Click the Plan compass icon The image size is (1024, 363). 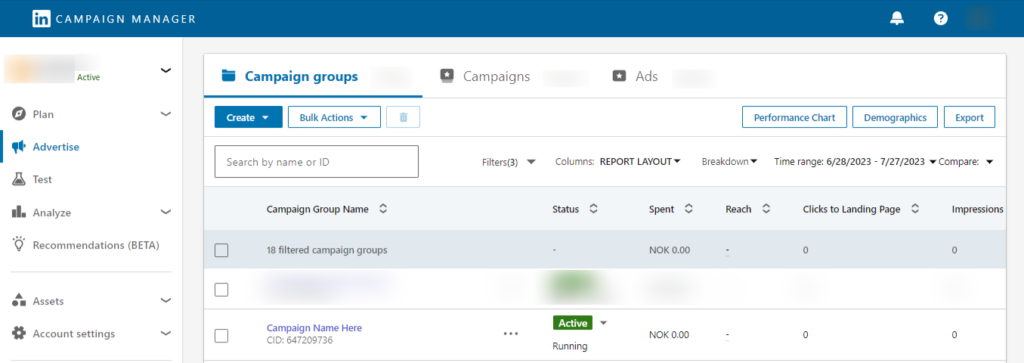[19, 114]
